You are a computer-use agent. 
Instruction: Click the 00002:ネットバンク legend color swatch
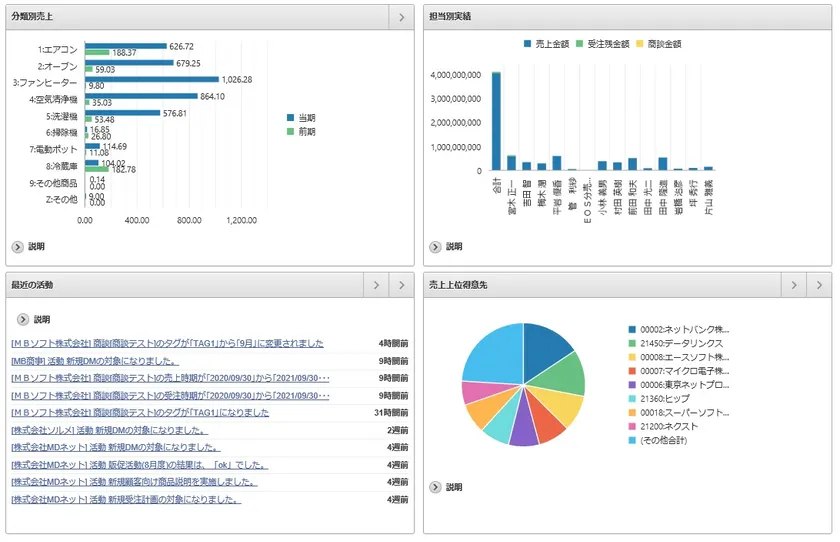(x=632, y=329)
